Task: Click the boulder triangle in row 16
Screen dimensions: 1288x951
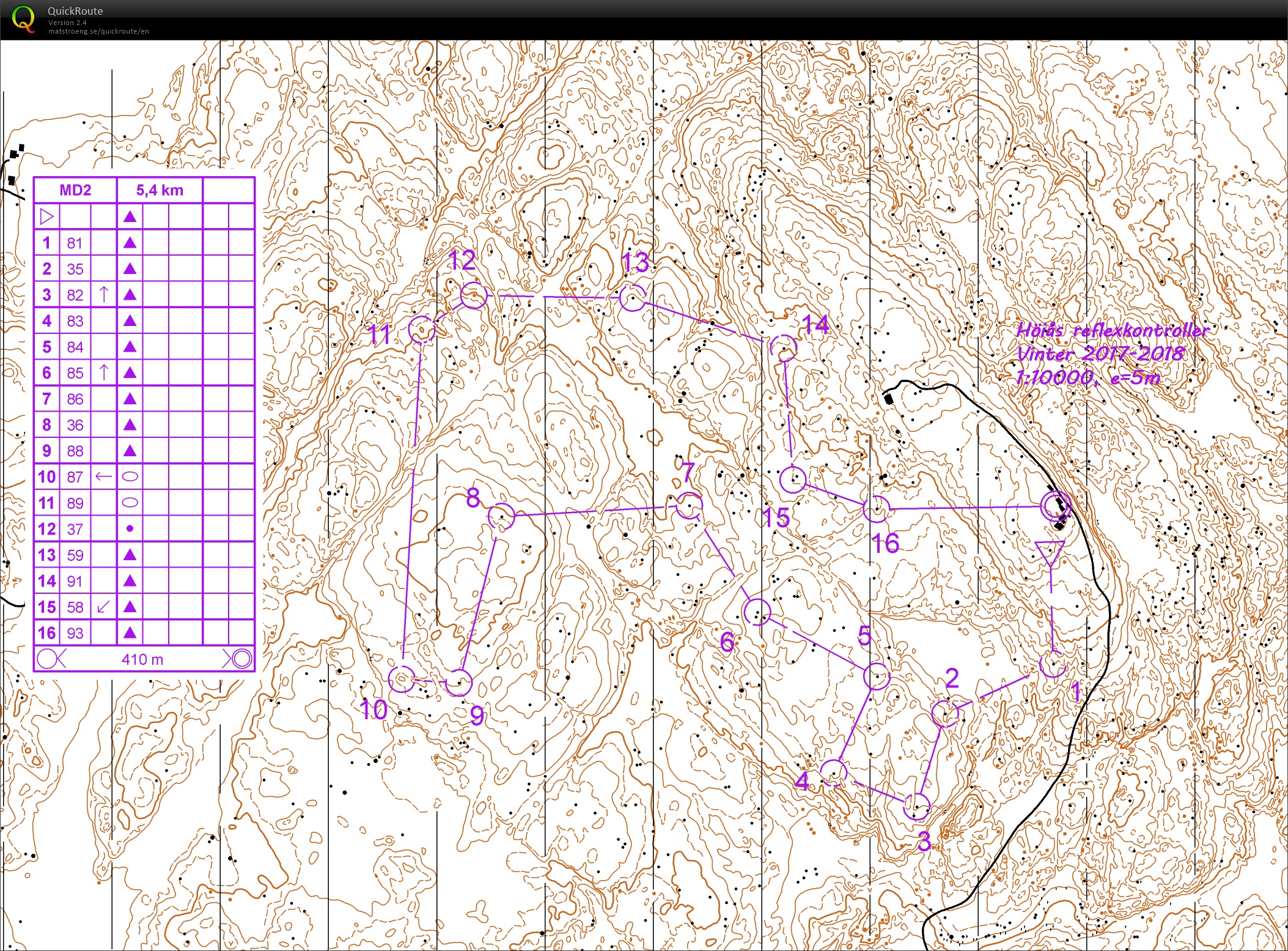Action: (x=130, y=633)
